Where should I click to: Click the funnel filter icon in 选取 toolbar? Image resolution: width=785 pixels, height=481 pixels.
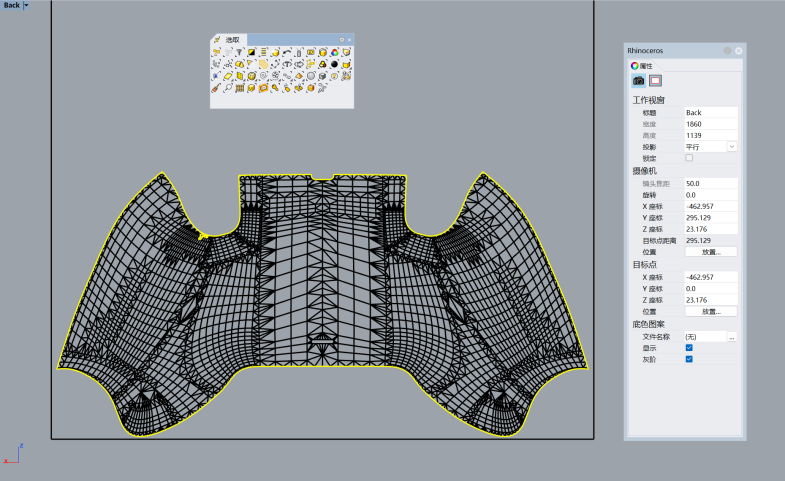(239, 52)
